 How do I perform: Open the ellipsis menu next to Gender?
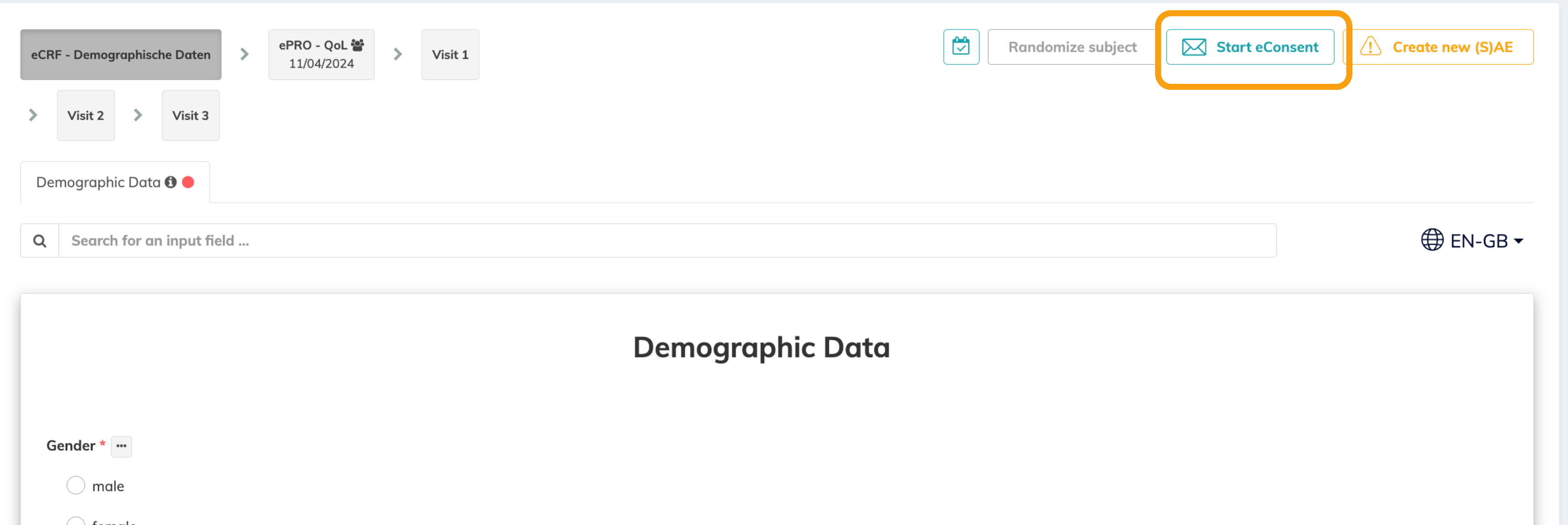point(121,446)
